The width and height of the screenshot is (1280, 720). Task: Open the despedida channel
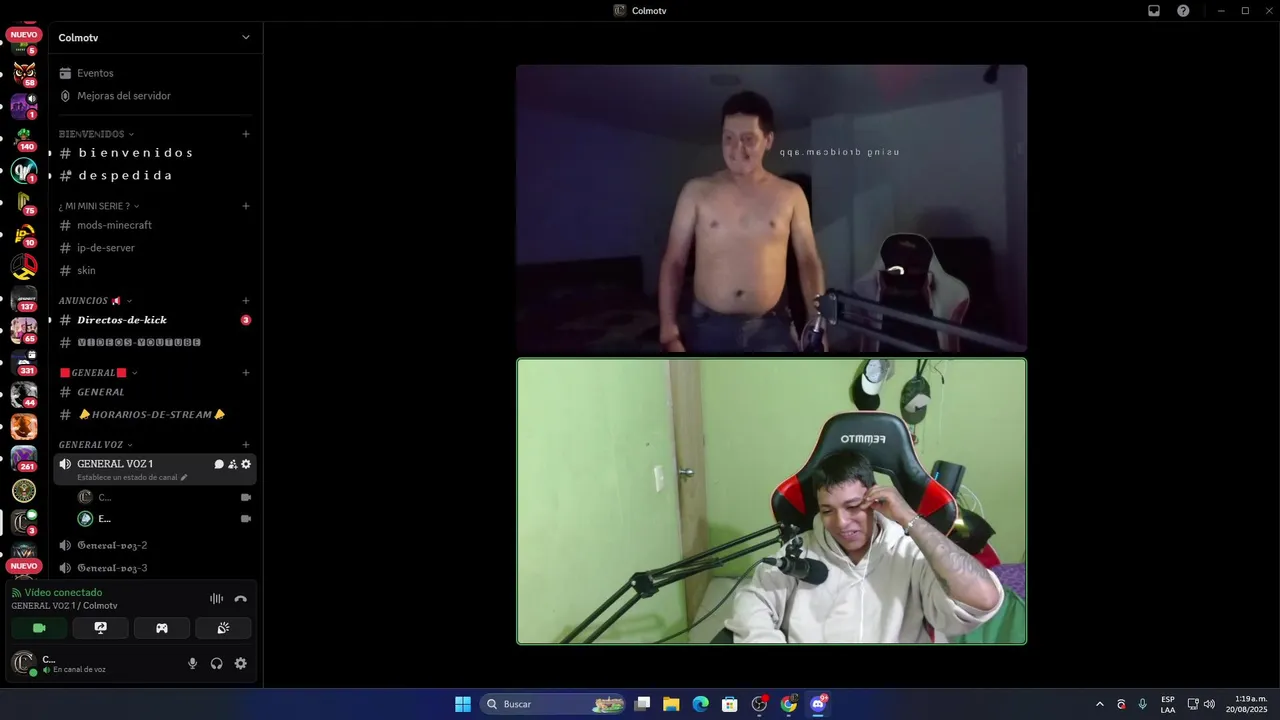[x=155, y=175]
